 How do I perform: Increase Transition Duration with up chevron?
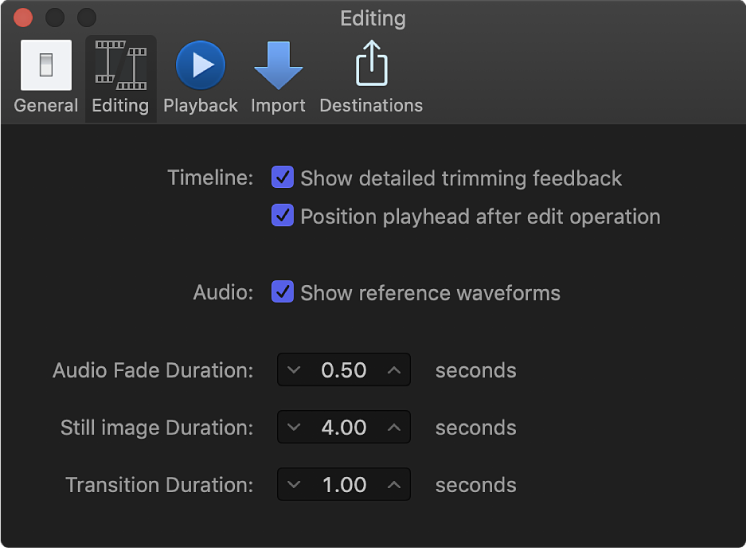(x=394, y=485)
